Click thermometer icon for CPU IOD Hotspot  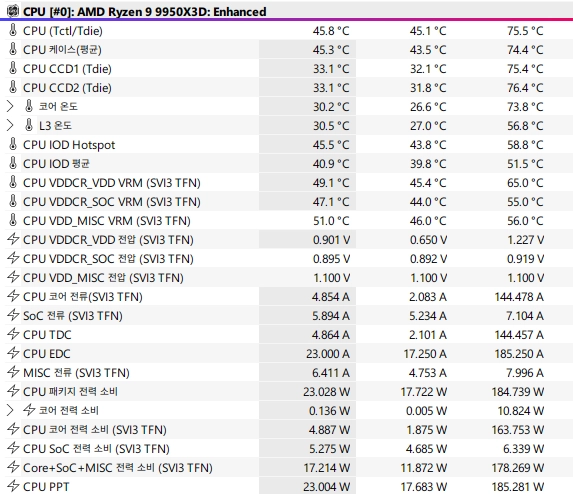tap(13, 144)
